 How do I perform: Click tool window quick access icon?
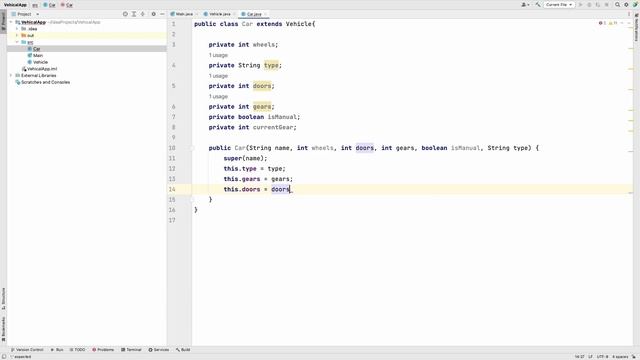click(x=4, y=357)
